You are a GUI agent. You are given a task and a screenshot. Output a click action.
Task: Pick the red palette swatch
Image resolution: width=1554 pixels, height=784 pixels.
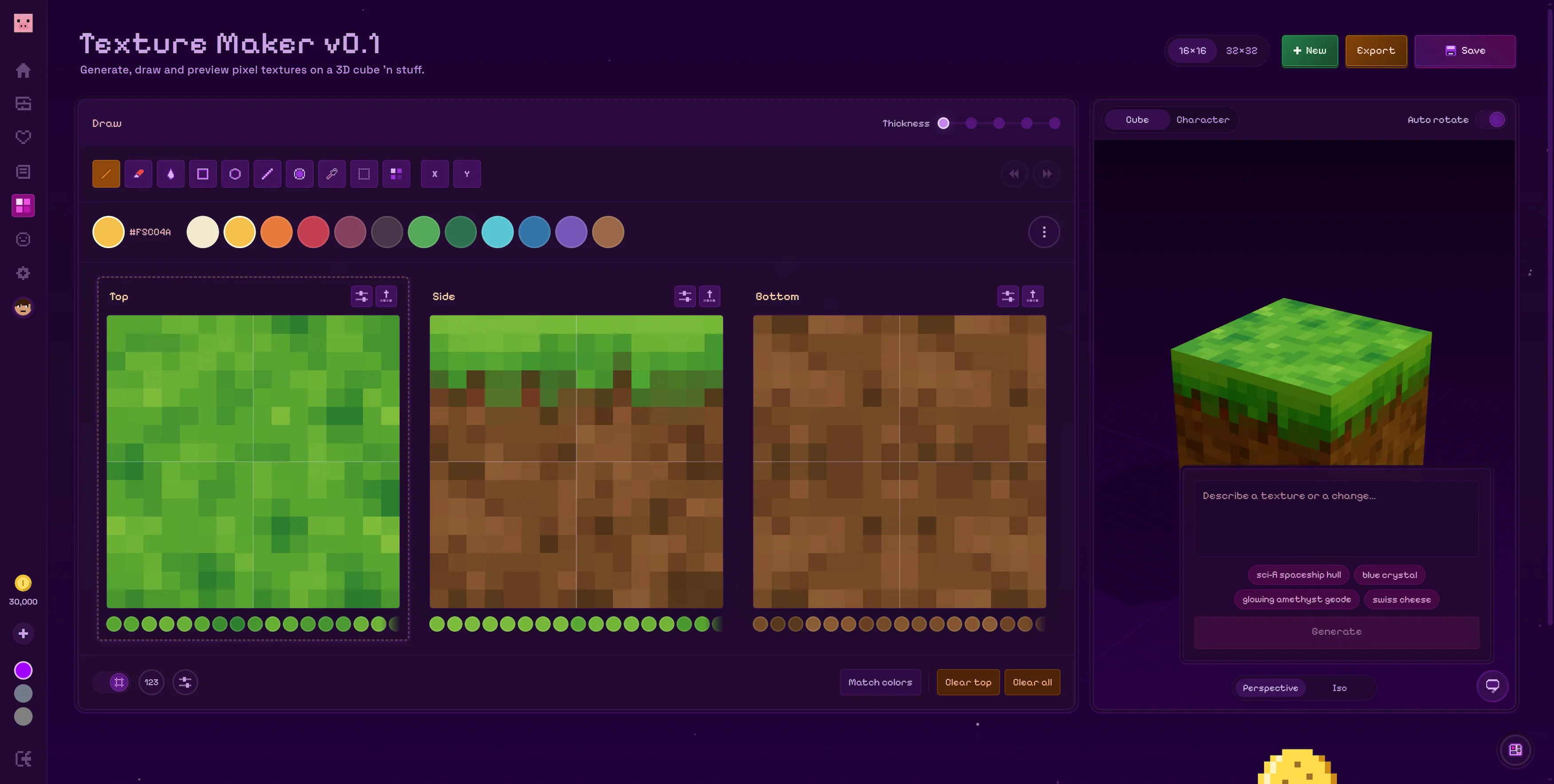click(x=313, y=232)
